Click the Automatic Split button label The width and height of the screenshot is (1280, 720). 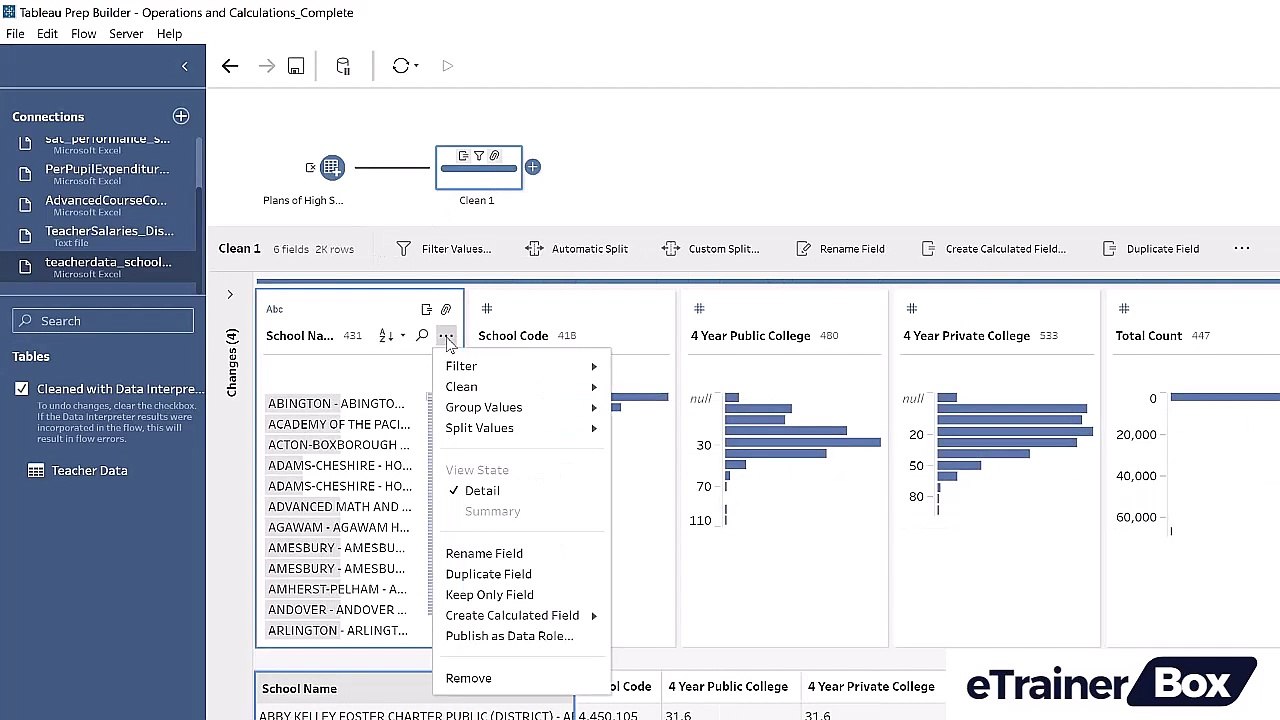click(590, 249)
